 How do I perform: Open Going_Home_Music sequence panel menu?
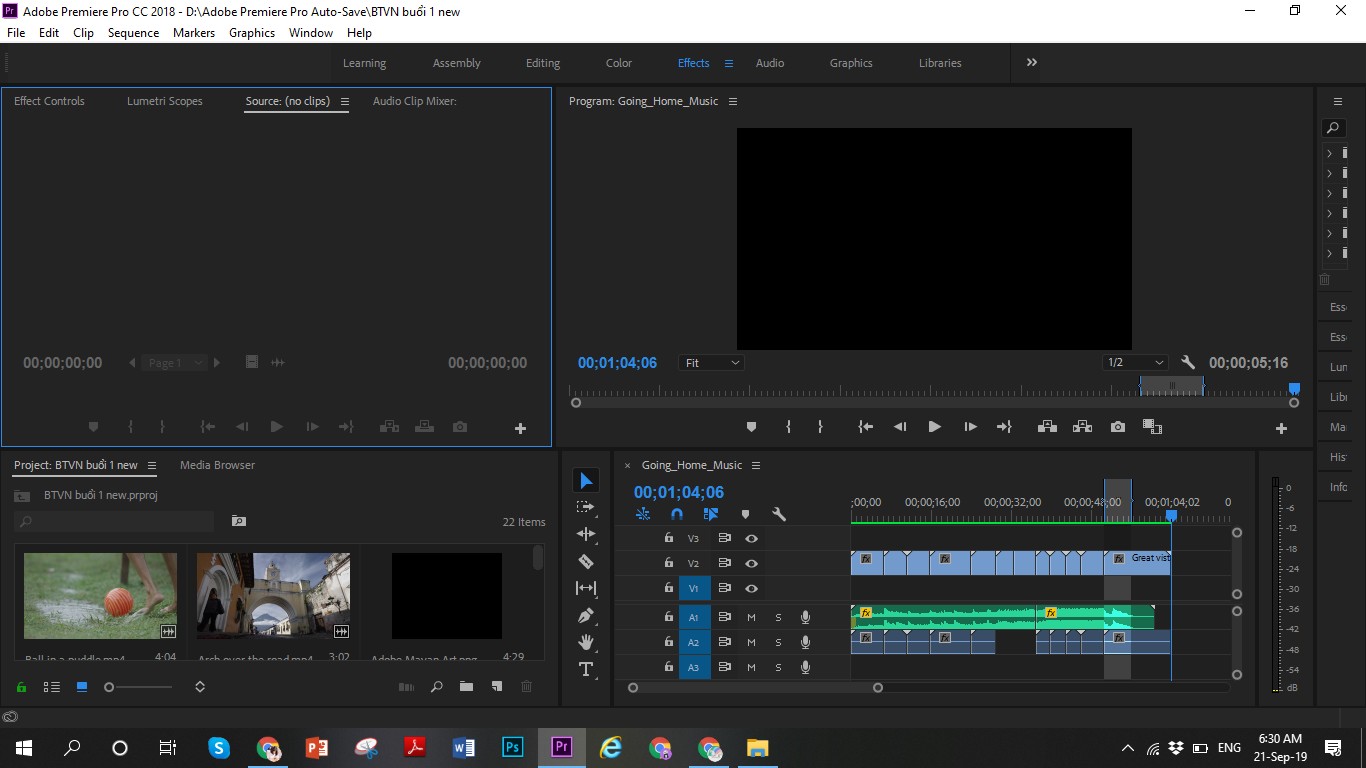756,466
